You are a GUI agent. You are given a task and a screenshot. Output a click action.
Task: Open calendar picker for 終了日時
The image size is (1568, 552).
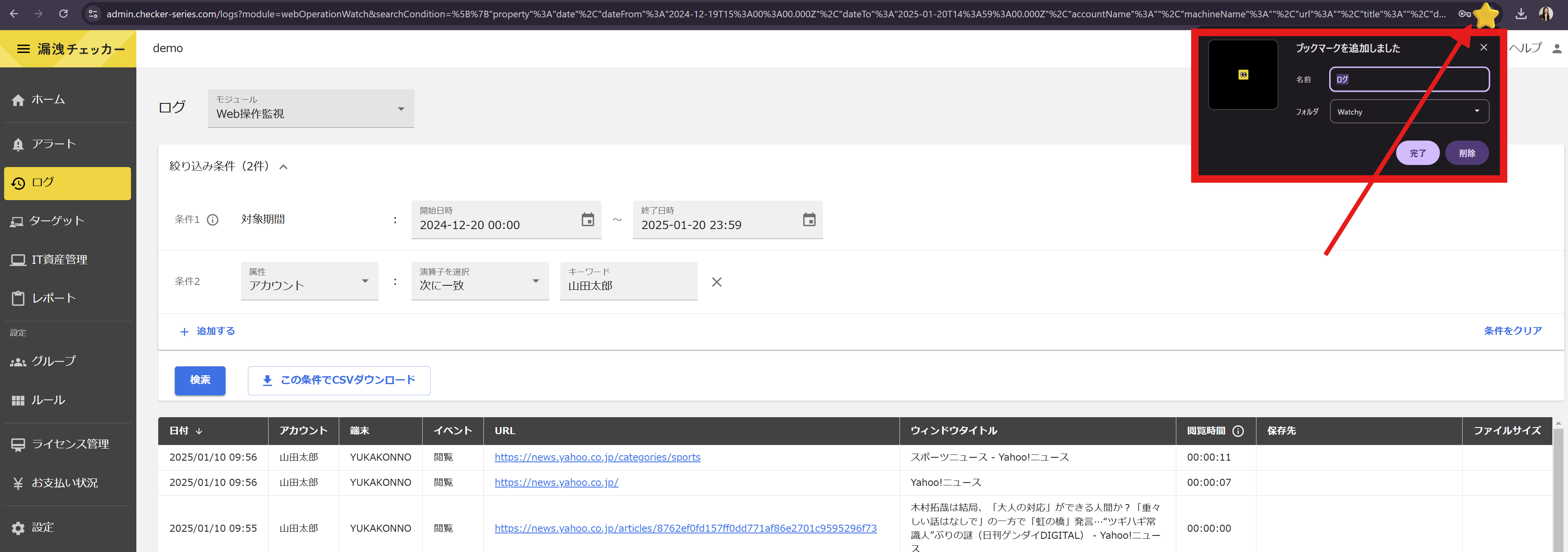(x=809, y=219)
